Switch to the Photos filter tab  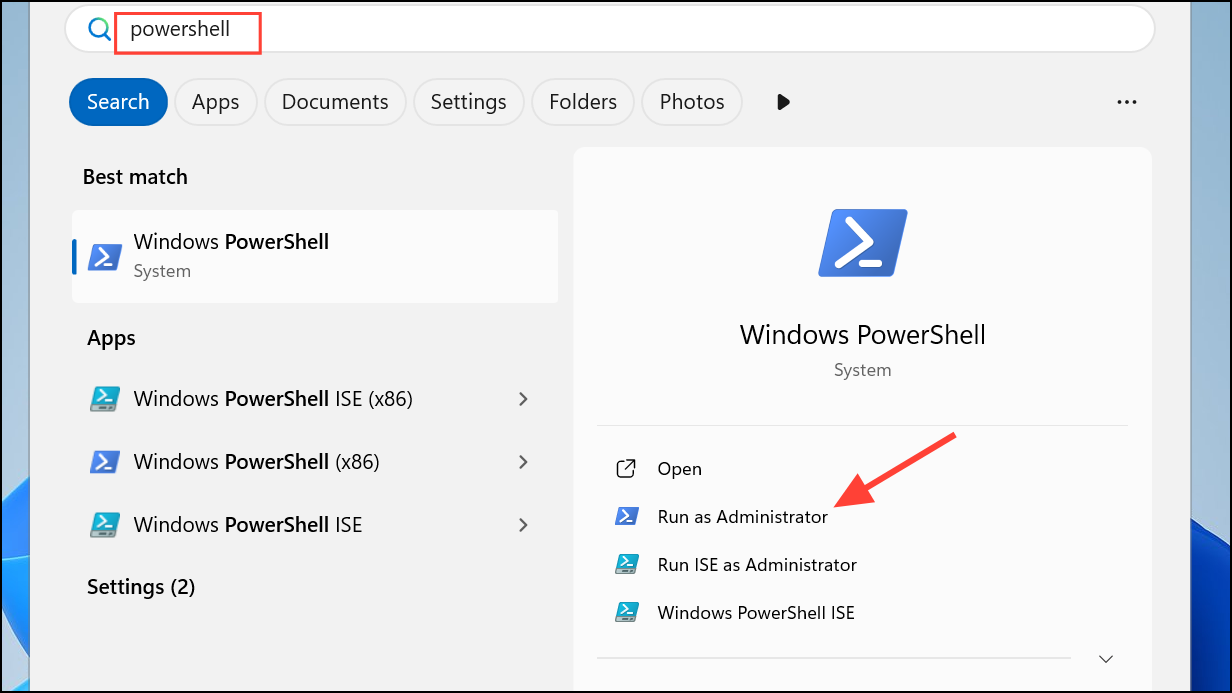pos(692,102)
